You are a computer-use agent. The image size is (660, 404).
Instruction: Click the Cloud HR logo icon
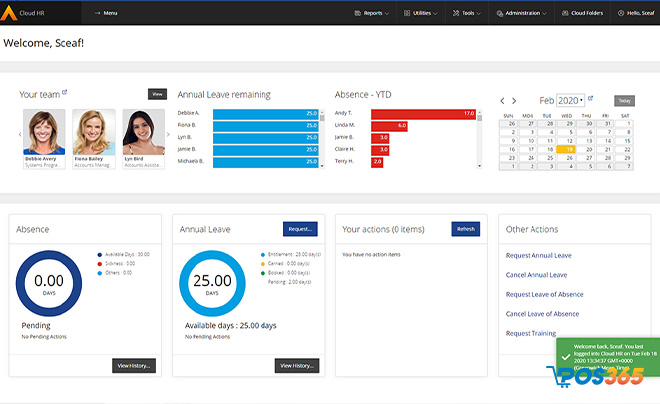8,13
